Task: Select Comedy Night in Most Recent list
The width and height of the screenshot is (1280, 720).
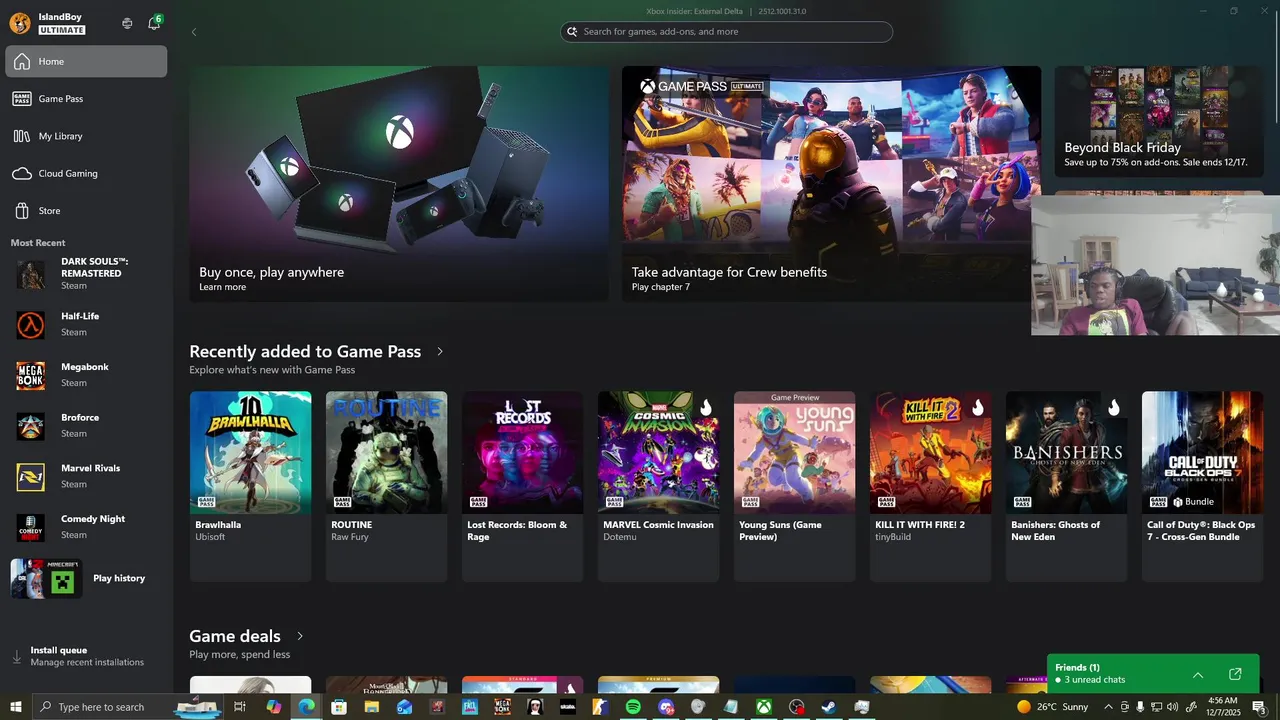Action: click(86, 527)
